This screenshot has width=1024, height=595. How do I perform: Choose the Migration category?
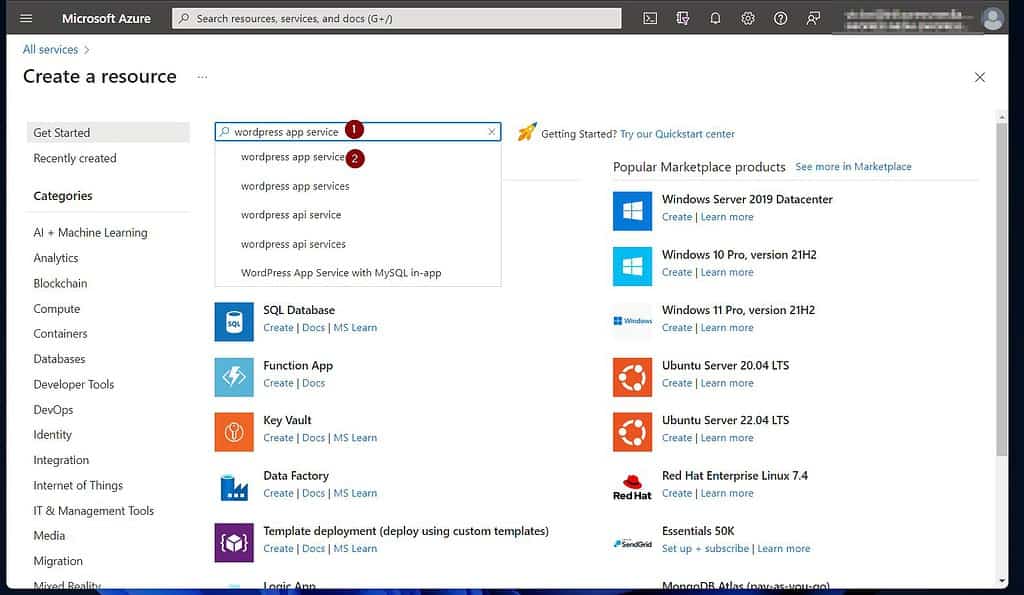(x=57, y=561)
